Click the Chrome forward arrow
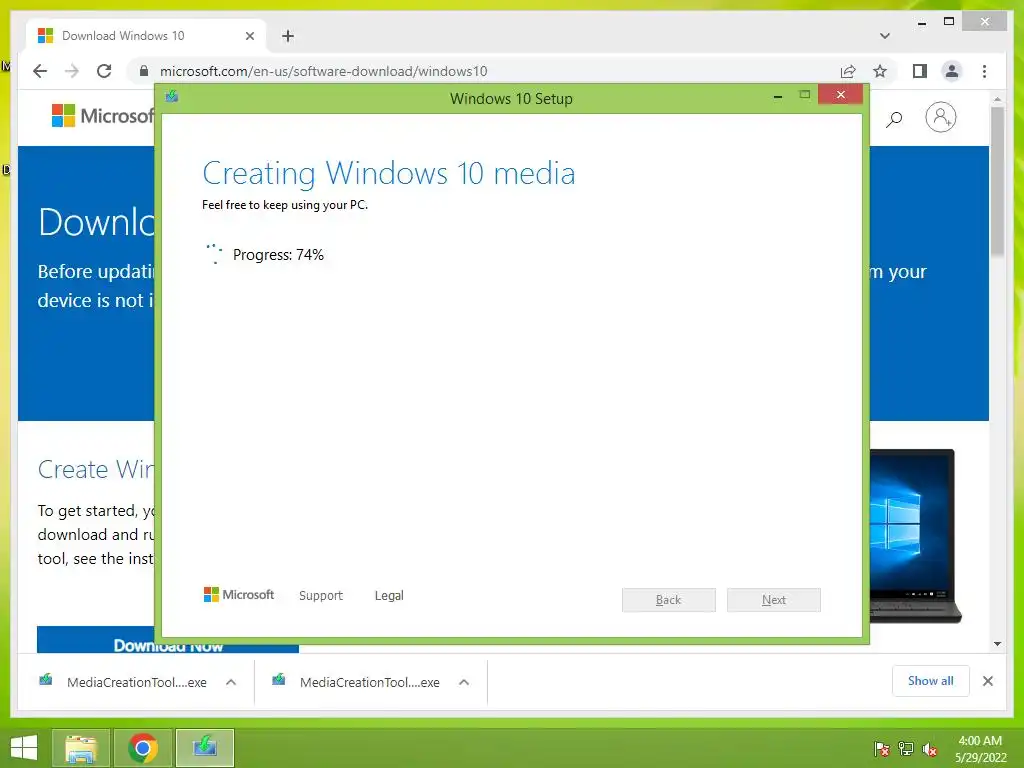 pyautogui.click(x=72, y=71)
